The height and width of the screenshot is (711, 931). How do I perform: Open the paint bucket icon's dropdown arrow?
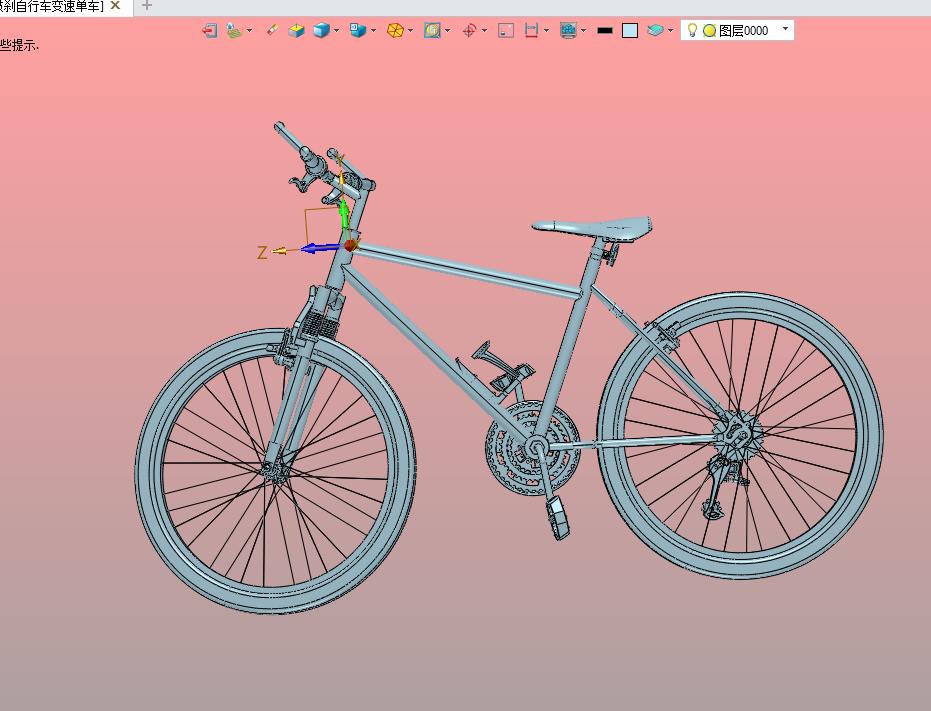[249, 30]
